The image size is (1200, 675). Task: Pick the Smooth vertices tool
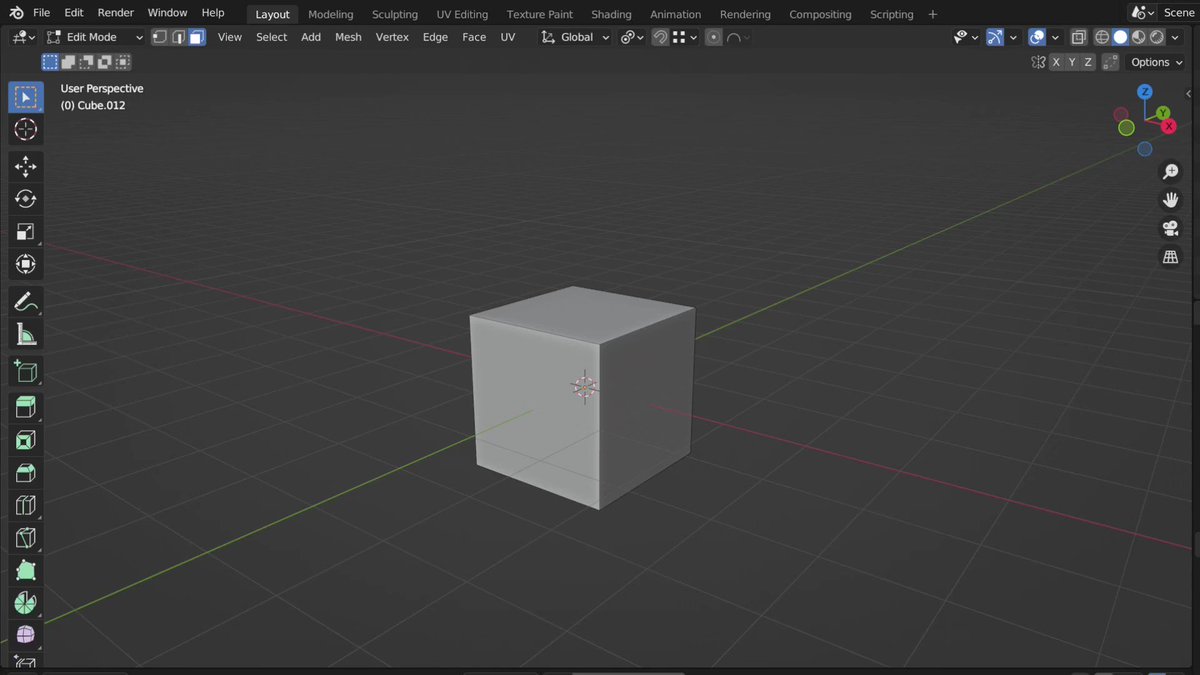click(26, 635)
